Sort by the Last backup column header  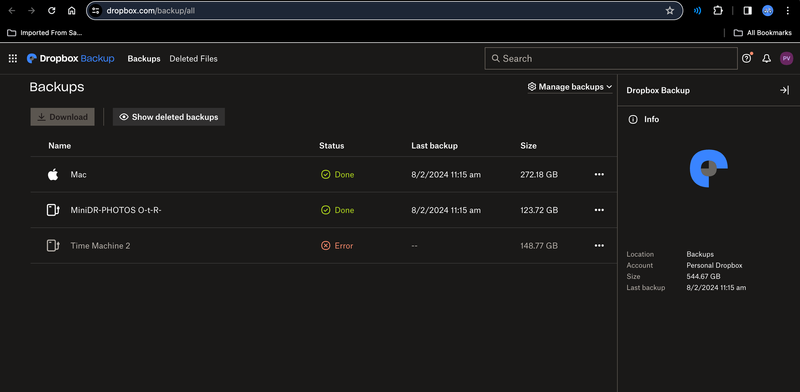pyautogui.click(x=434, y=145)
